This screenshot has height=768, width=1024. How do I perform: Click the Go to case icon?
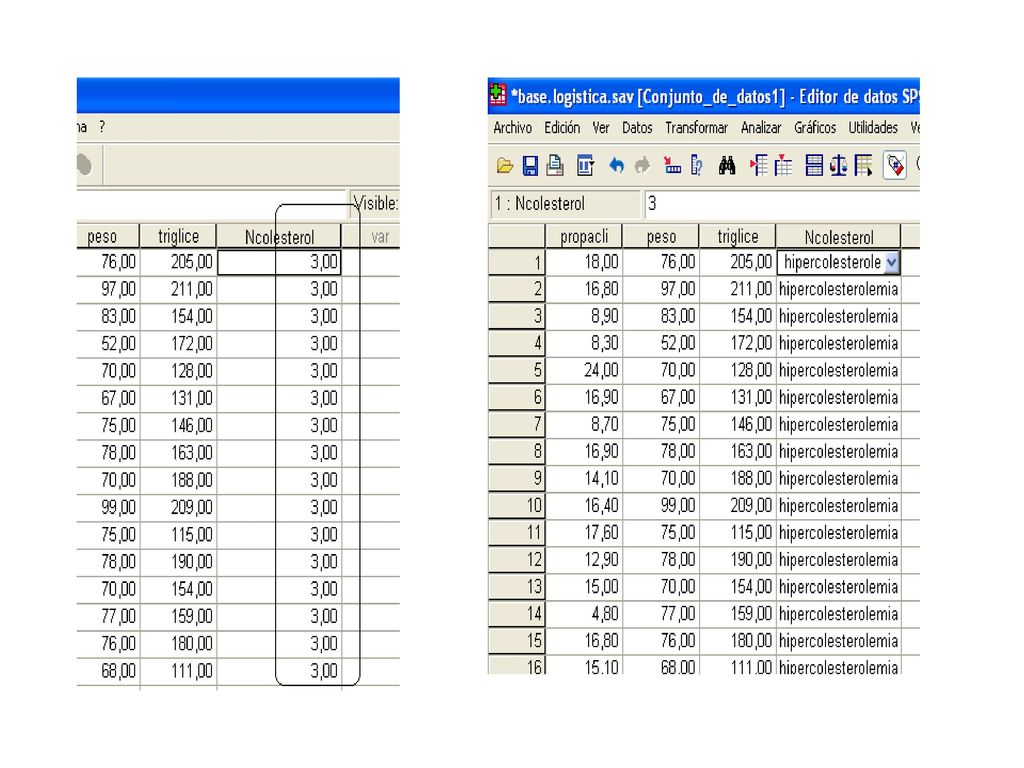[x=672, y=166]
